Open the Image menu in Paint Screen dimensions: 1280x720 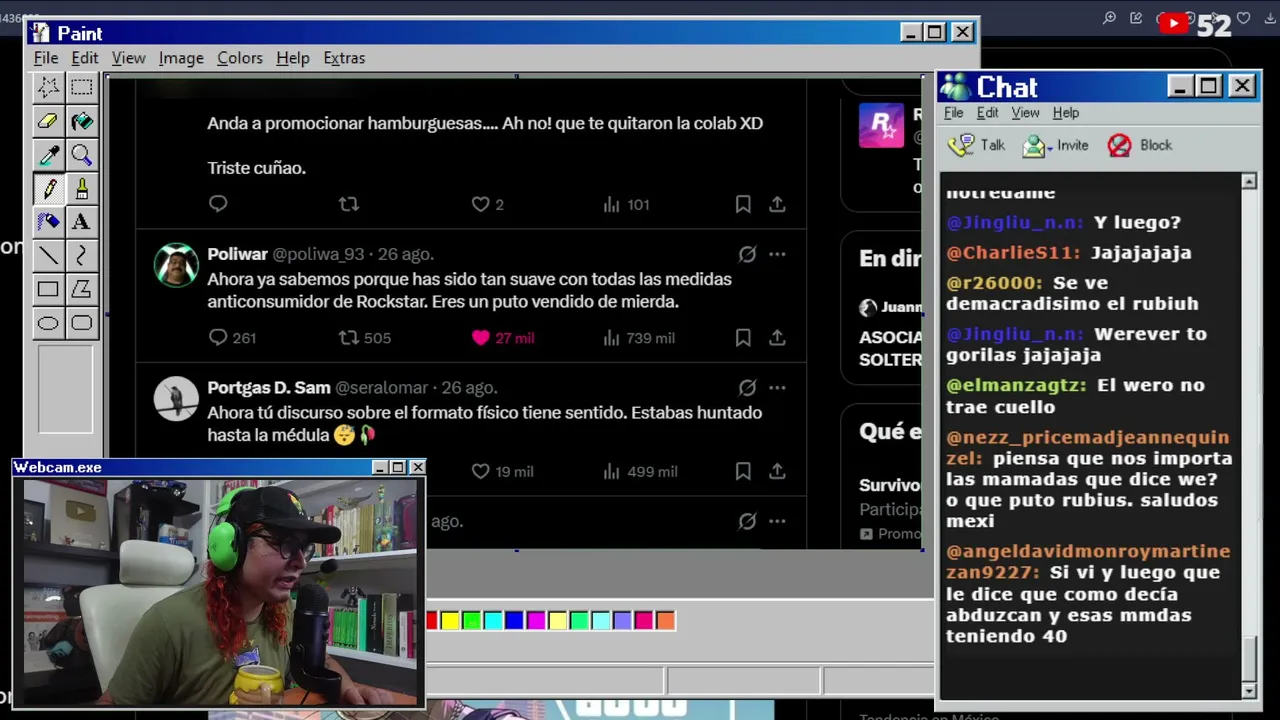[x=181, y=58]
